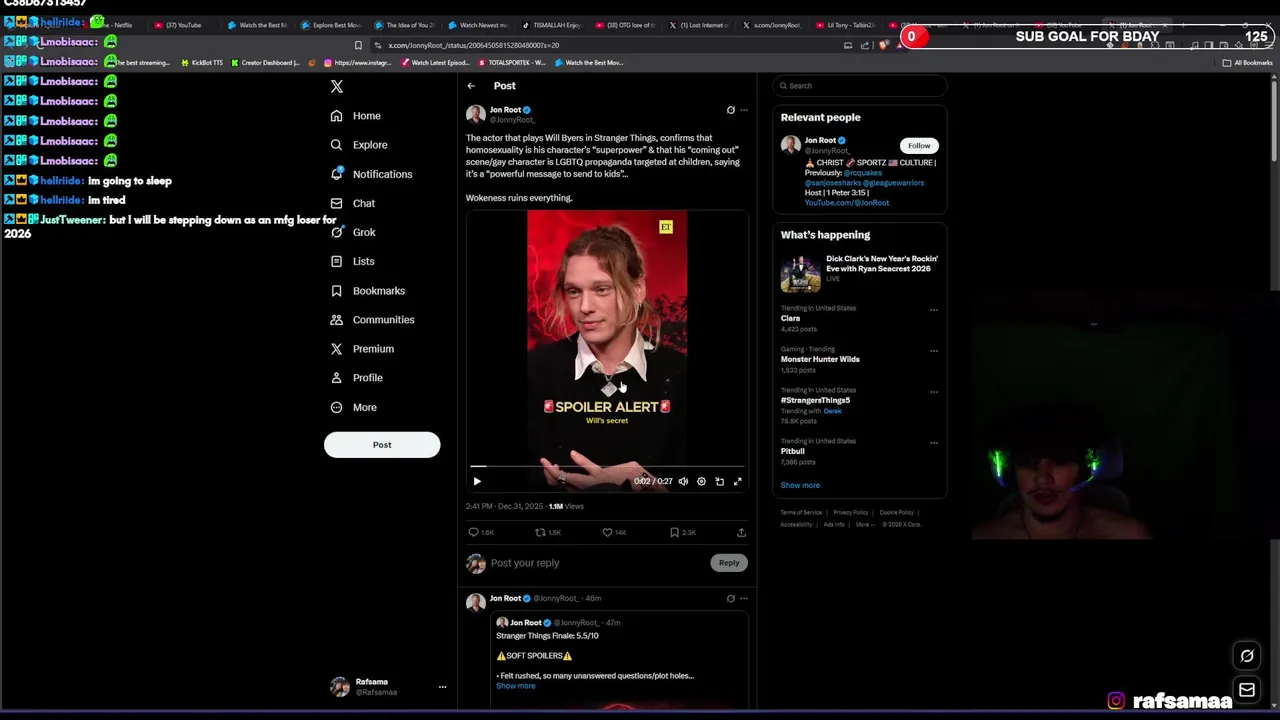The height and width of the screenshot is (720, 1280).
Task: Open floating Messages envelope button
Action: click(x=1247, y=690)
